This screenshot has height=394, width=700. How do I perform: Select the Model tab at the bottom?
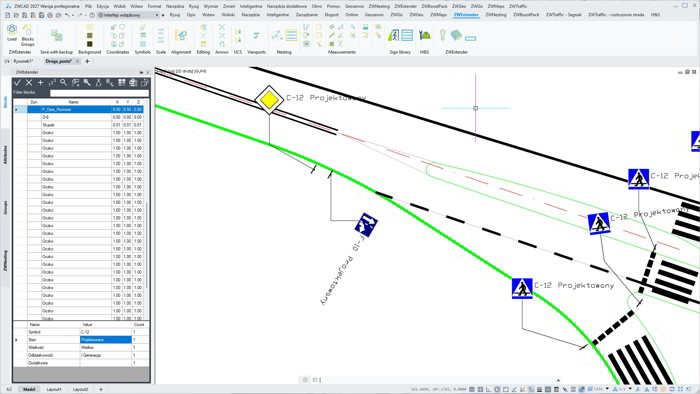point(29,390)
